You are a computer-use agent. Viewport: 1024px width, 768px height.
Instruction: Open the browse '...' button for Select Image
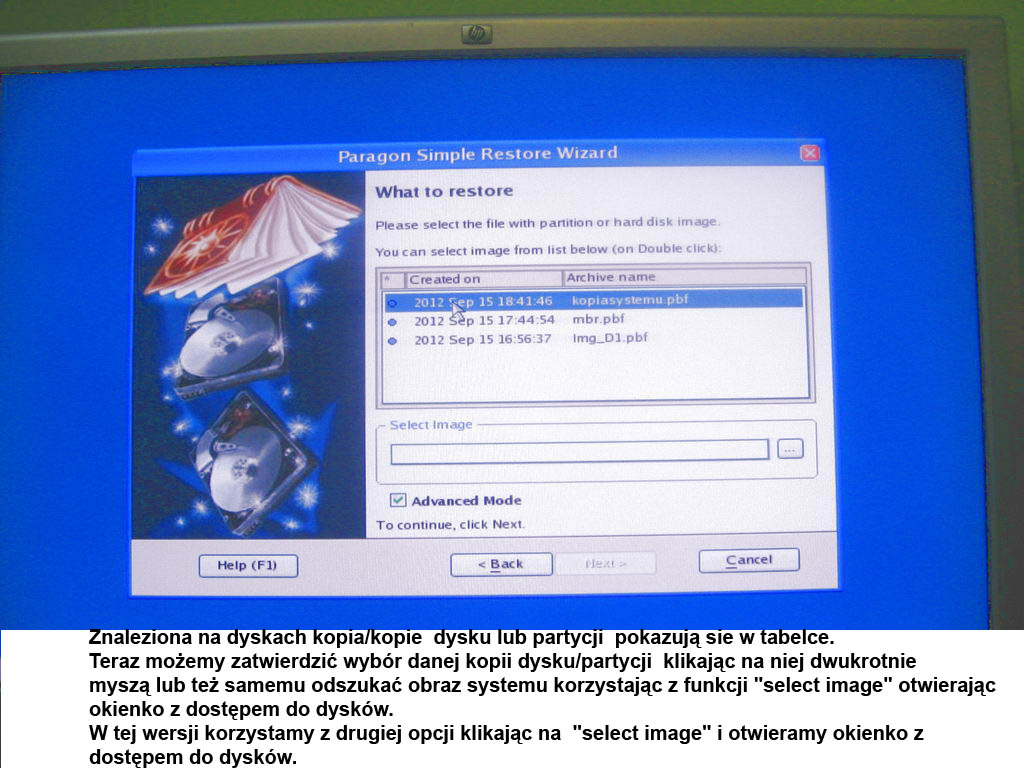tap(790, 449)
